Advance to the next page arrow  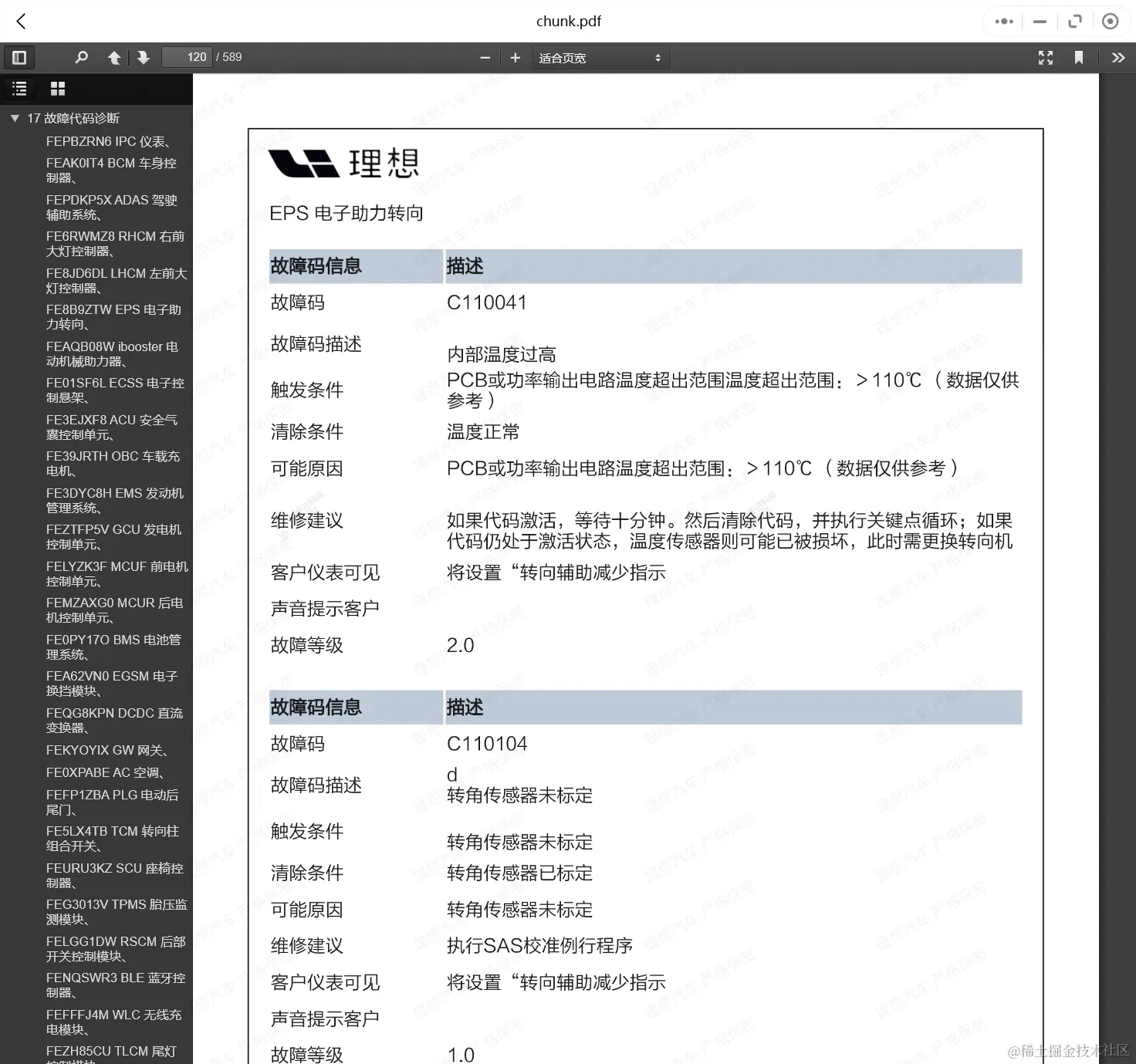143,57
